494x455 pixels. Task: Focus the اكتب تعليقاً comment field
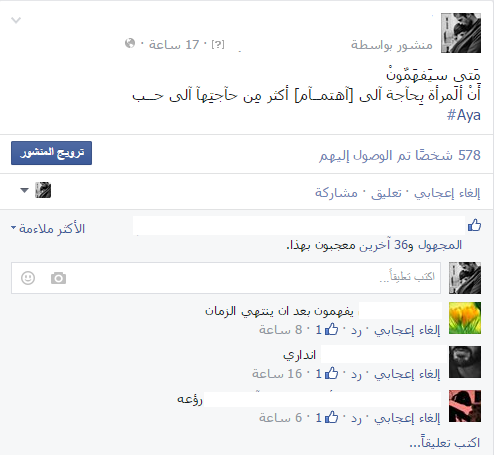(x=226, y=278)
